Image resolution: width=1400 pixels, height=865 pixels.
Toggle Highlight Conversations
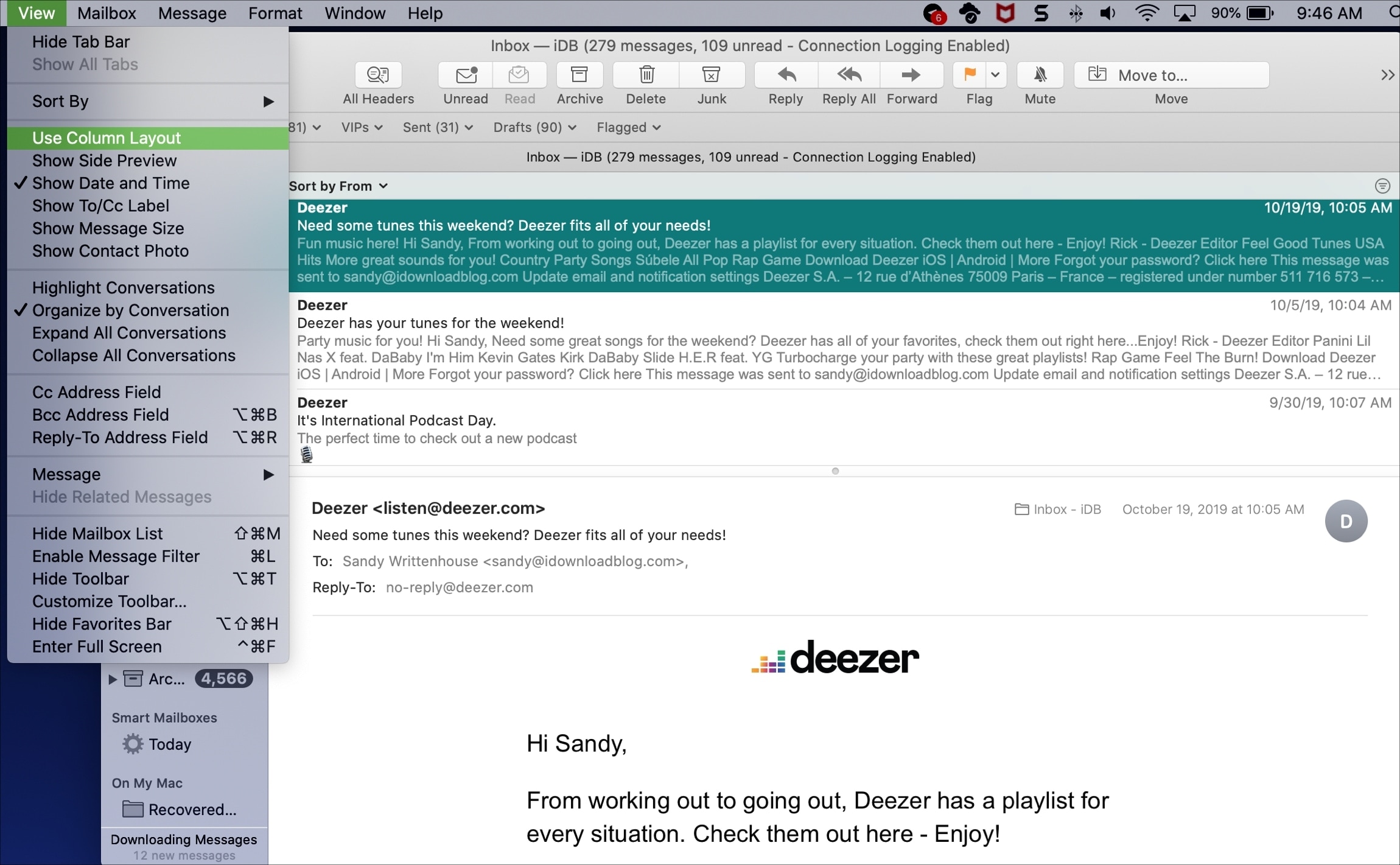[x=148, y=287]
